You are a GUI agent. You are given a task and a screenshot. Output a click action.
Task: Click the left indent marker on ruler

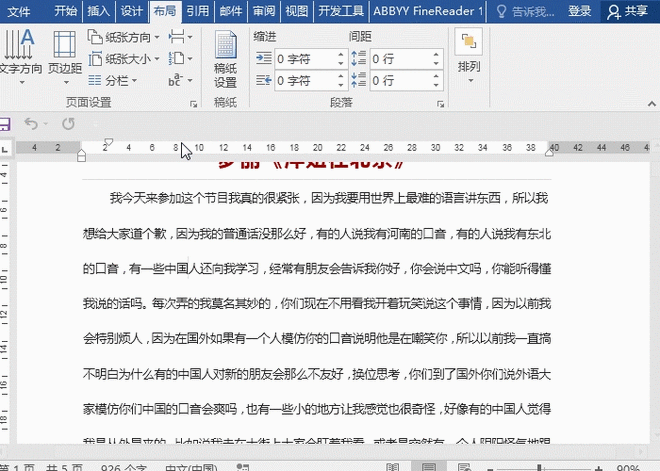click(82, 156)
